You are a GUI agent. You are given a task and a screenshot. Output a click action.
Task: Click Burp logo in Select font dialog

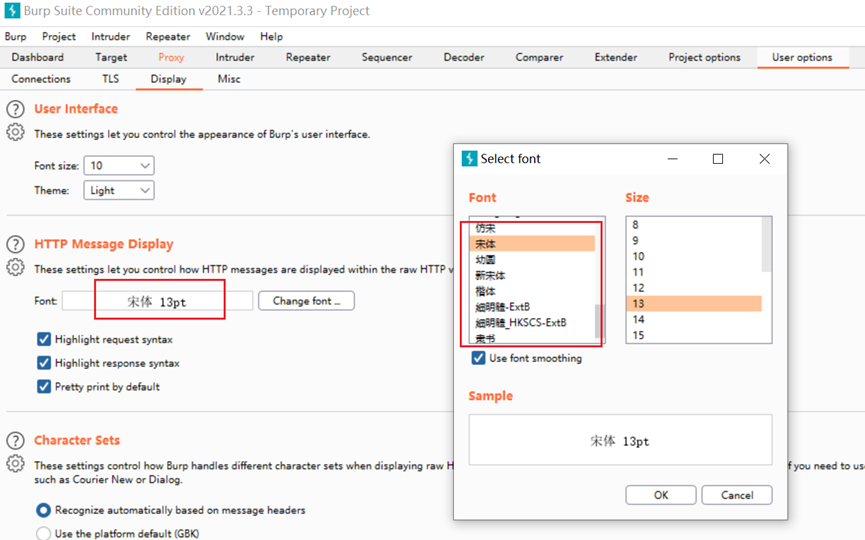click(469, 159)
